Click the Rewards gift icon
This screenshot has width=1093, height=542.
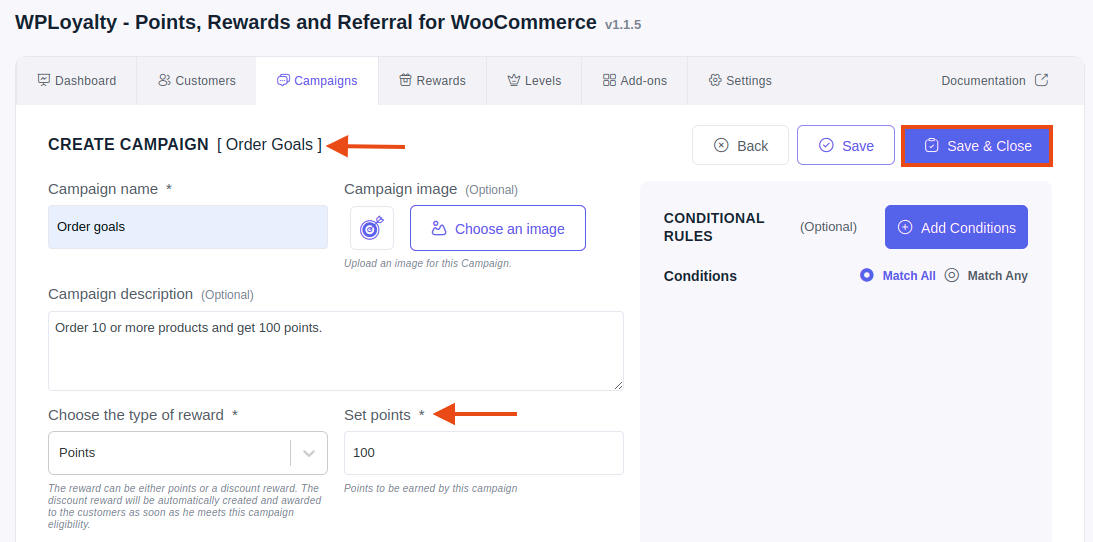tap(405, 80)
